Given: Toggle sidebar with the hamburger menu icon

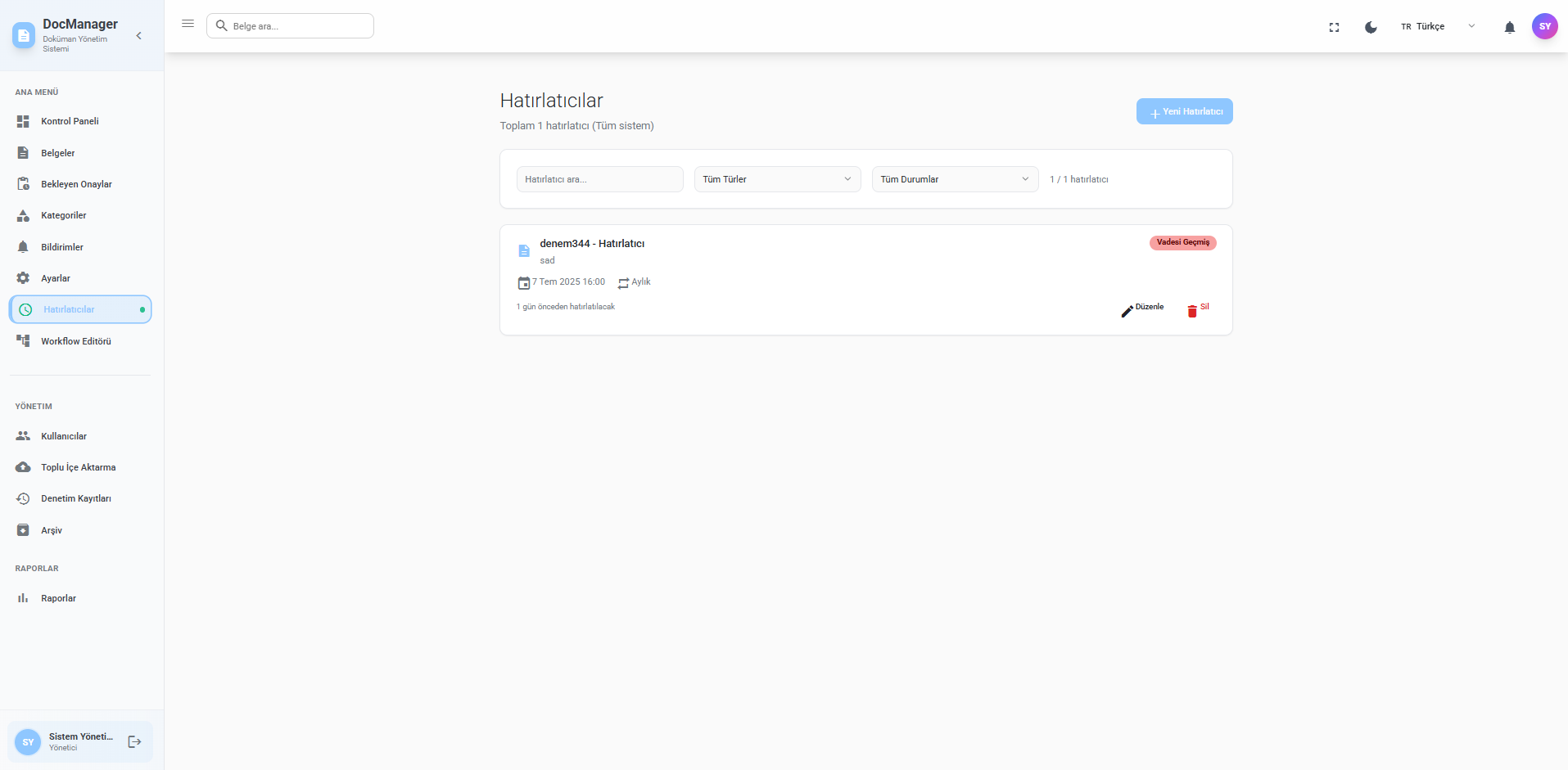Looking at the screenshot, I should 188,24.
